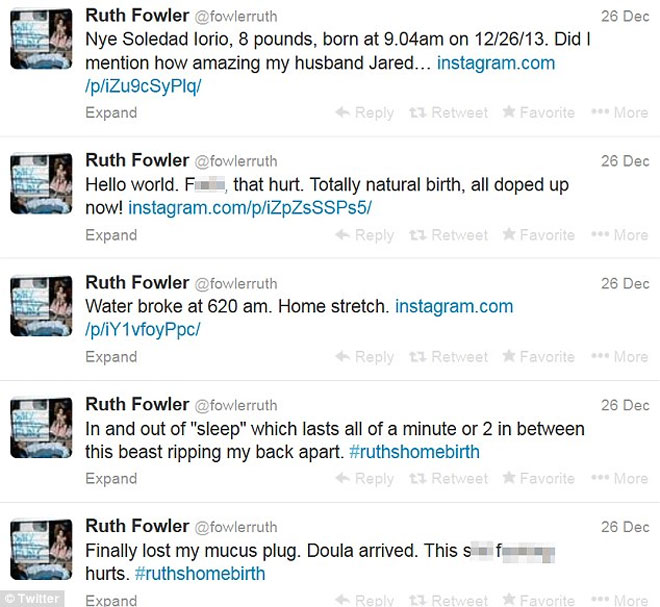Reply to the 'Hello world' tweet
The height and width of the screenshot is (607, 660).
(x=364, y=235)
